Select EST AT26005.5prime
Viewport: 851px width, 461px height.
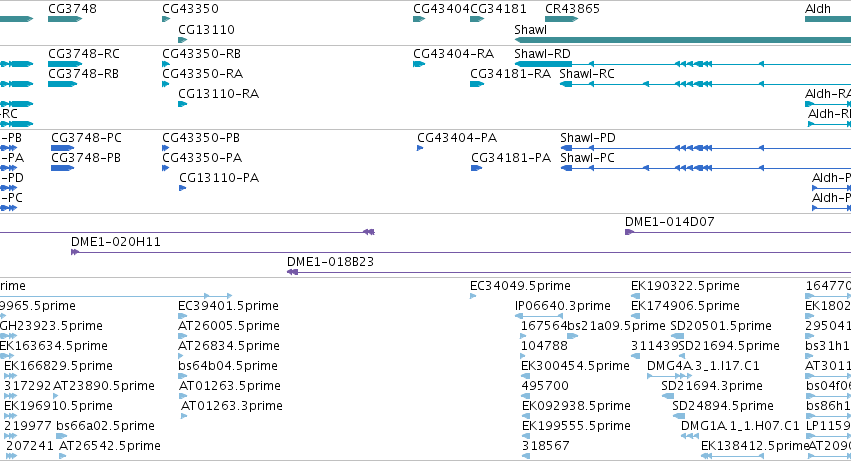[228, 326]
